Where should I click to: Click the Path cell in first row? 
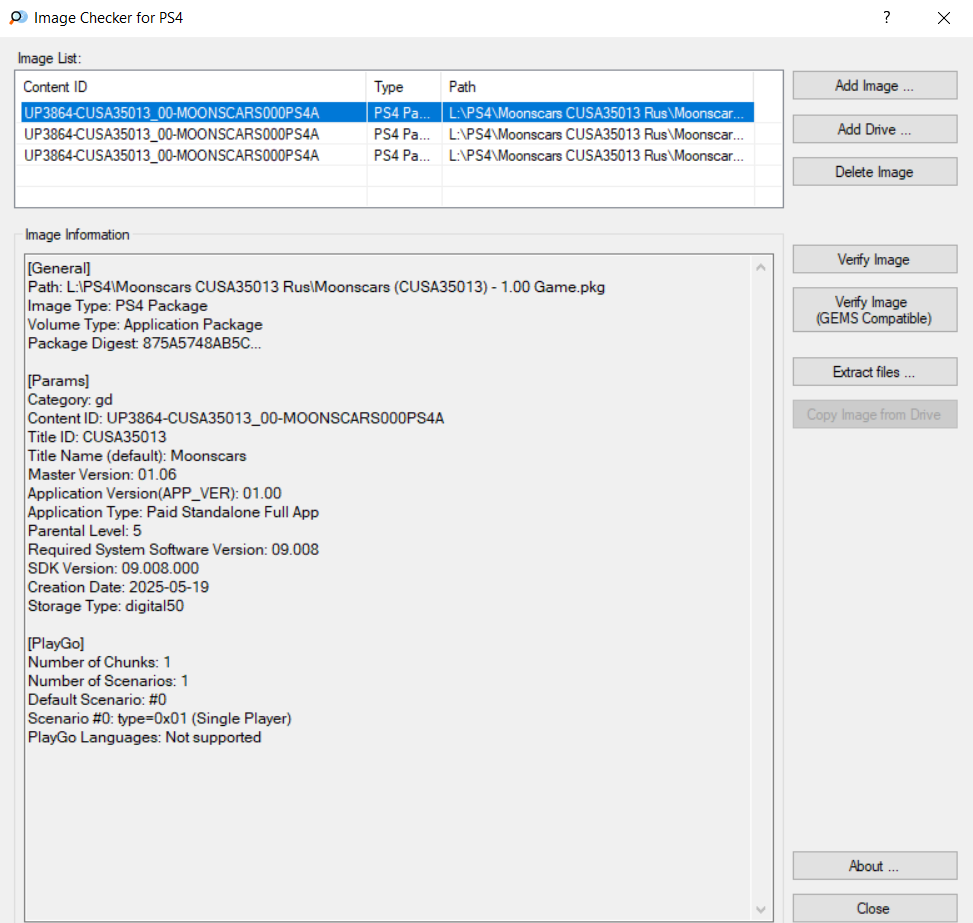[x=596, y=113]
